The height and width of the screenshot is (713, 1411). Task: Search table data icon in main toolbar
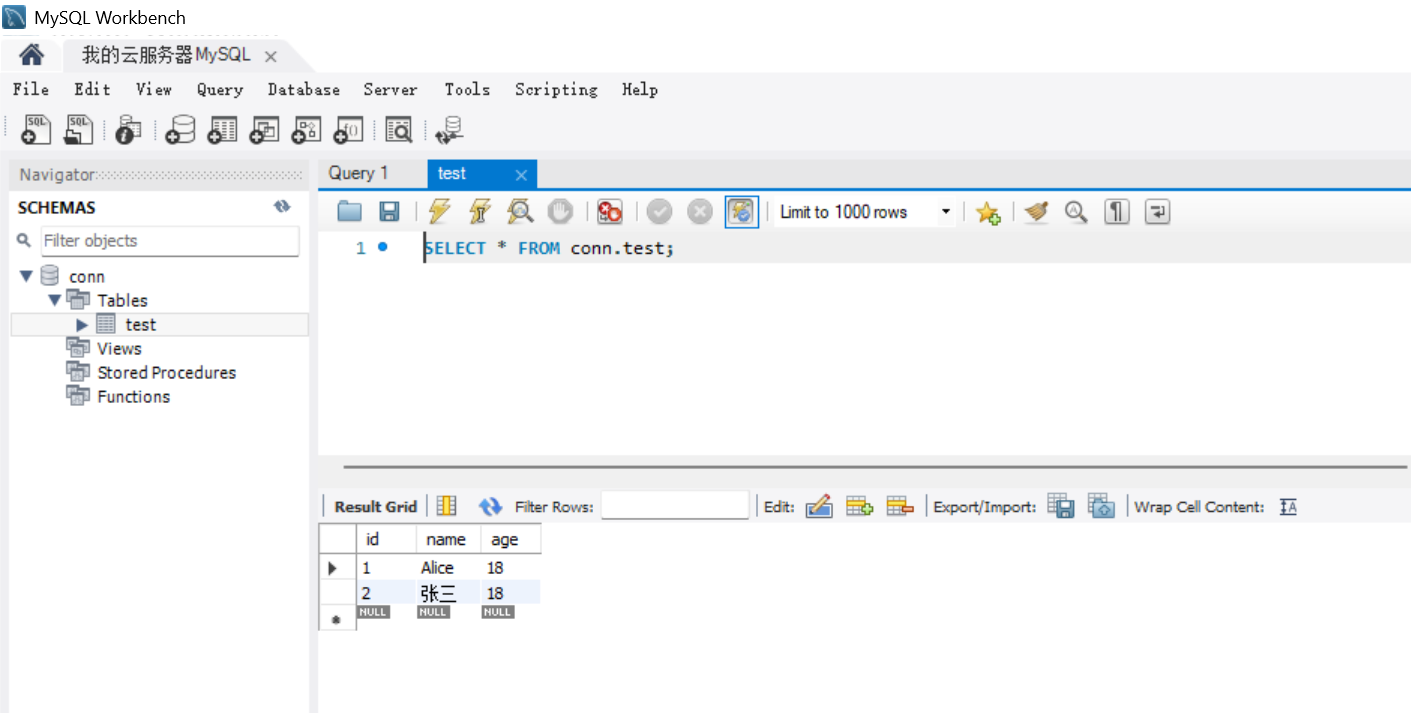tap(399, 130)
